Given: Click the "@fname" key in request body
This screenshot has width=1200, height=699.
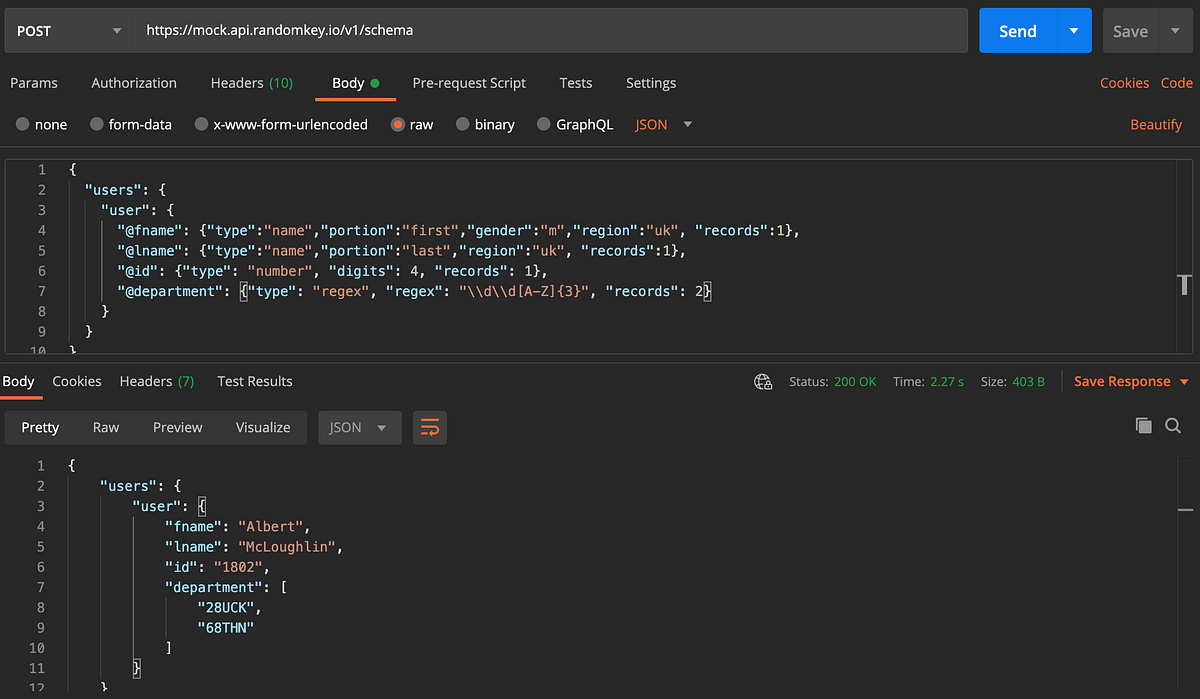Looking at the screenshot, I should [150, 230].
